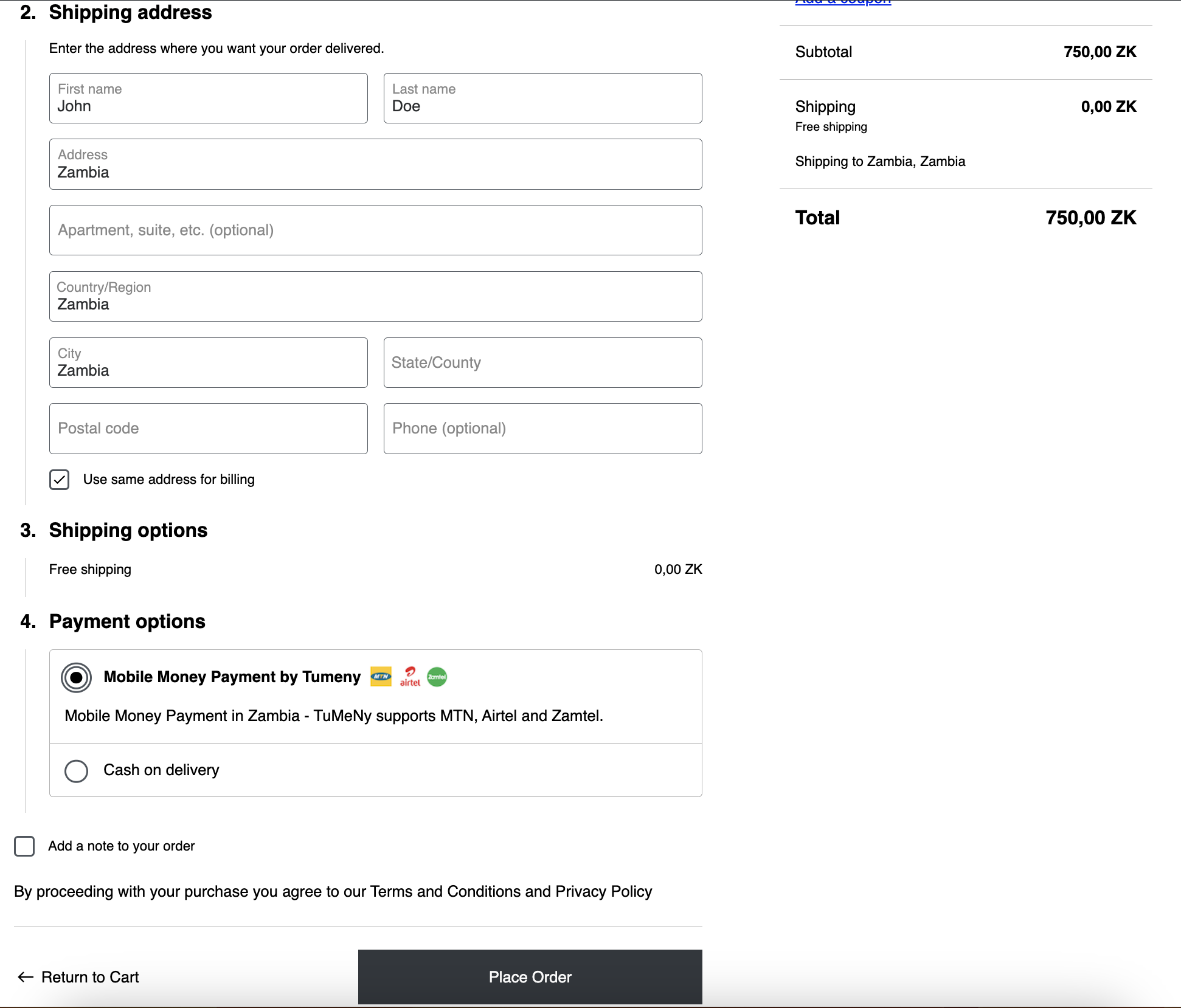Image resolution: width=1181 pixels, height=1008 pixels.
Task: Open the State/County selector
Action: pos(543,363)
